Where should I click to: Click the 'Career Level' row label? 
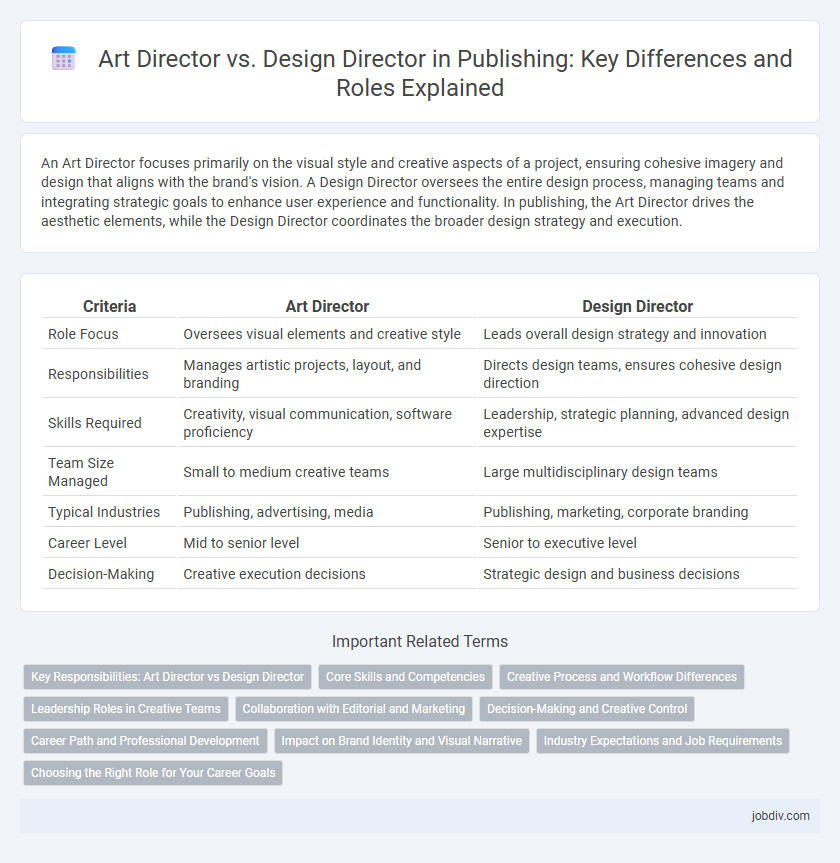(87, 543)
